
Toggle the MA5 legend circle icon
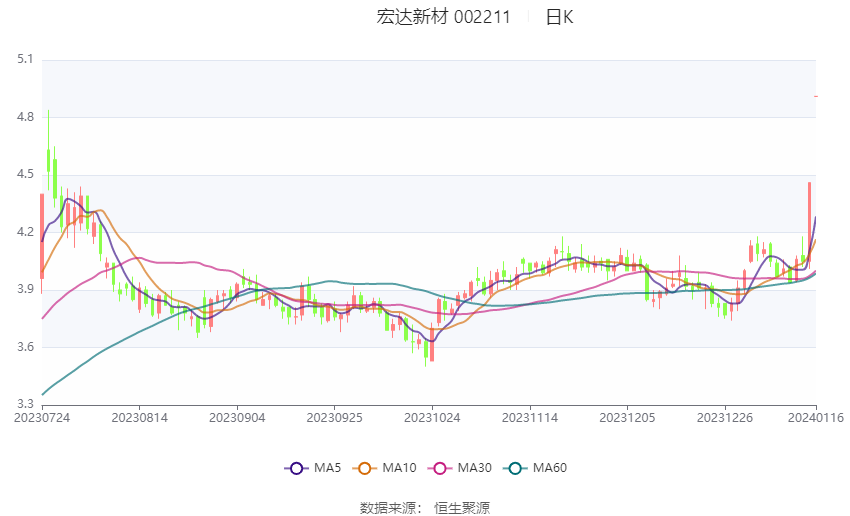point(296,468)
